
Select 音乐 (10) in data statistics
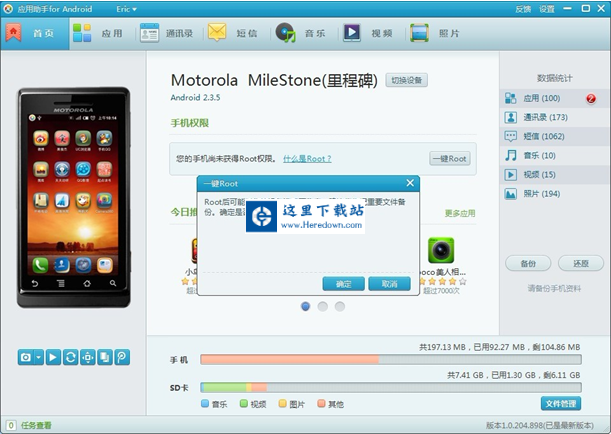(x=555, y=155)
